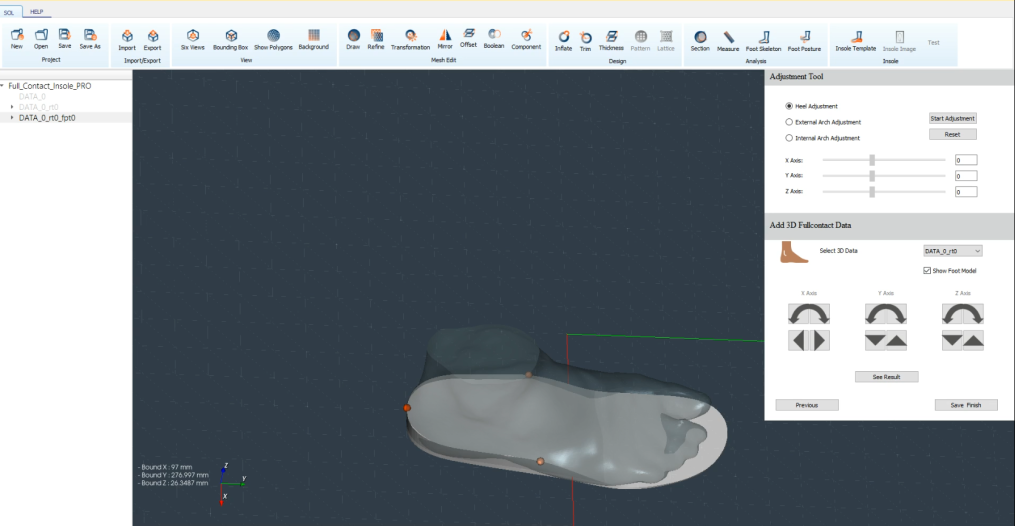
Task: Select the Measure tool
Action: pyautogui.click(x=728, y=37)
